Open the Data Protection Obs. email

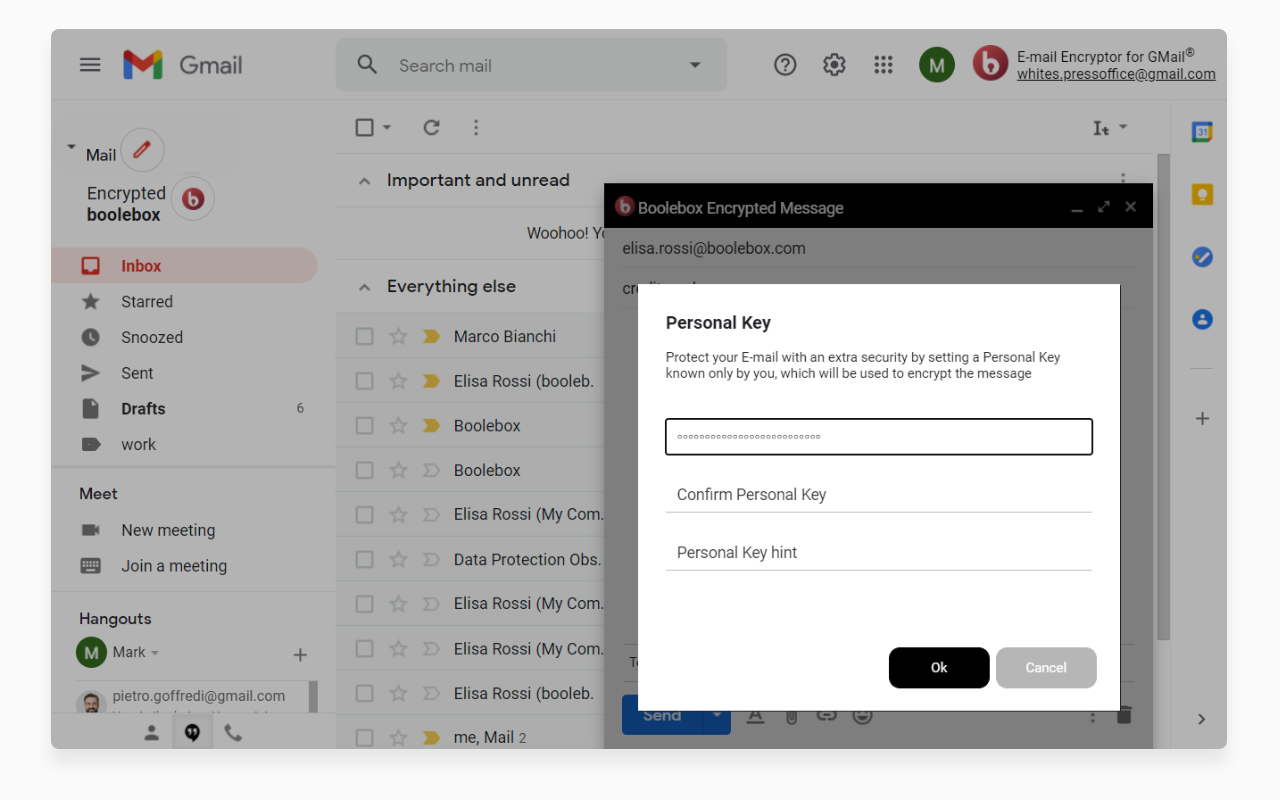(x=527, y=560)
